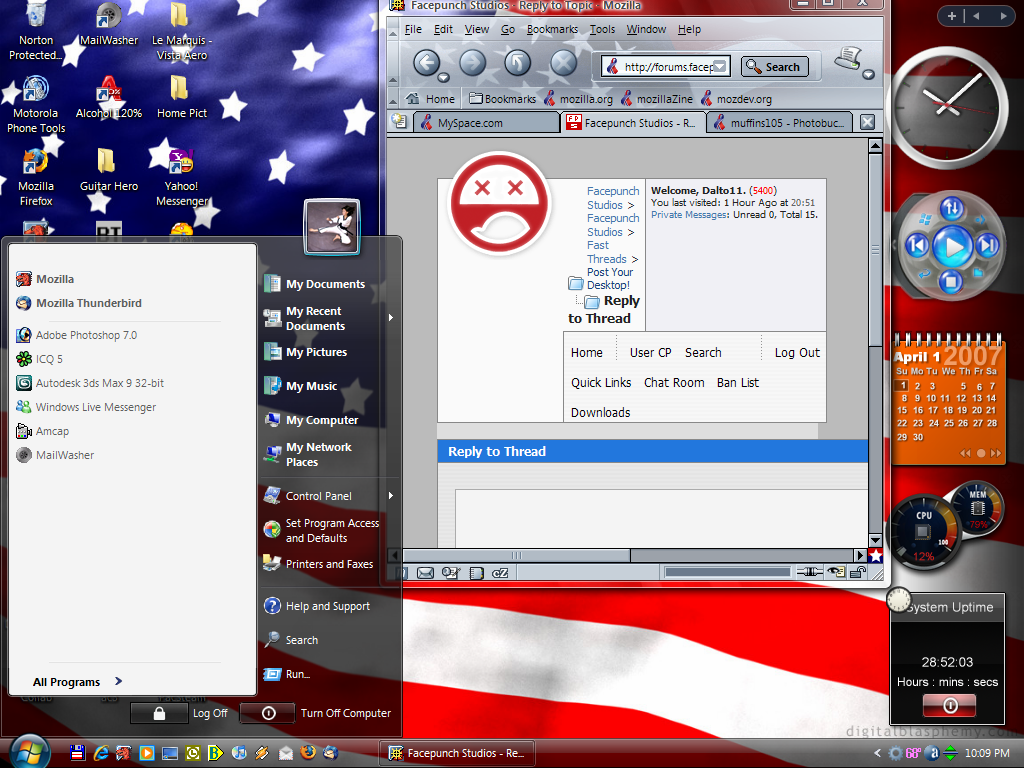This screenshot has height=768, width=1024.
Task: Click the Print icon in Mozilla's toolbar
Action: [848, 58]
